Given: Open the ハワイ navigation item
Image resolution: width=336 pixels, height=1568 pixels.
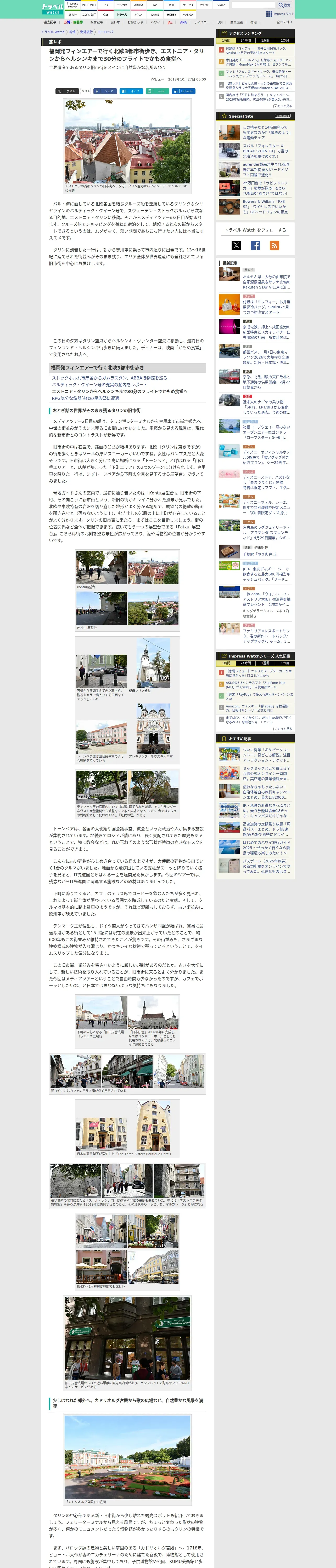Looking at the screenshot, I should coord(155,22).
